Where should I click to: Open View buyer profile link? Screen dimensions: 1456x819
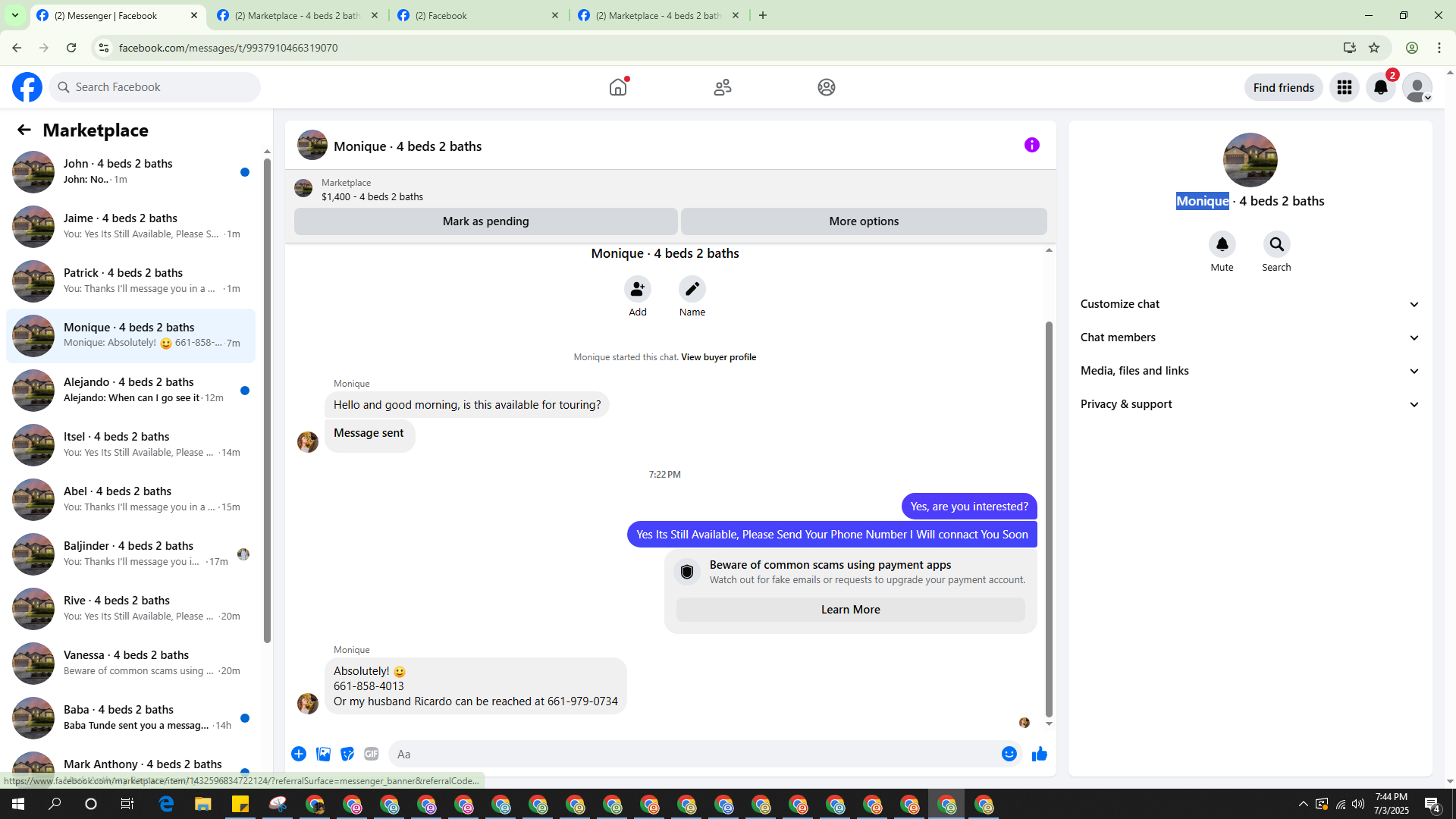point(718,357)
